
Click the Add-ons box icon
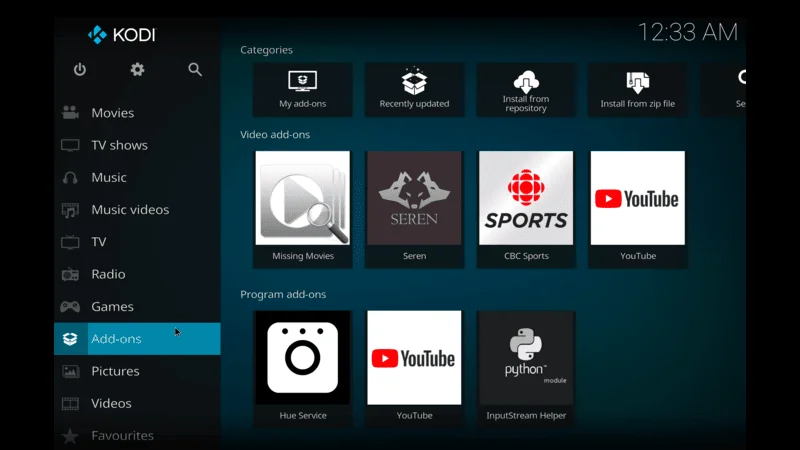tap(70, 339)
